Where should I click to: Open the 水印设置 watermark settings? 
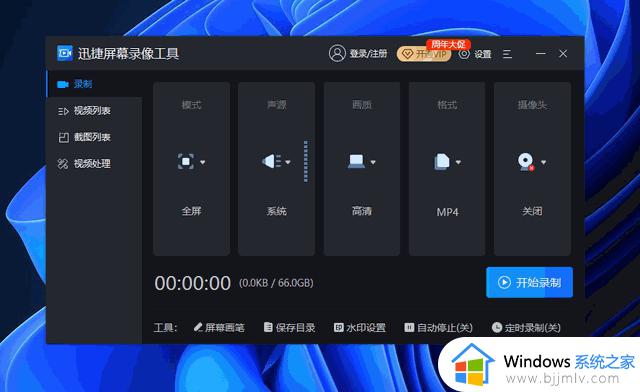pyautogui.click(x=360, y=327)
